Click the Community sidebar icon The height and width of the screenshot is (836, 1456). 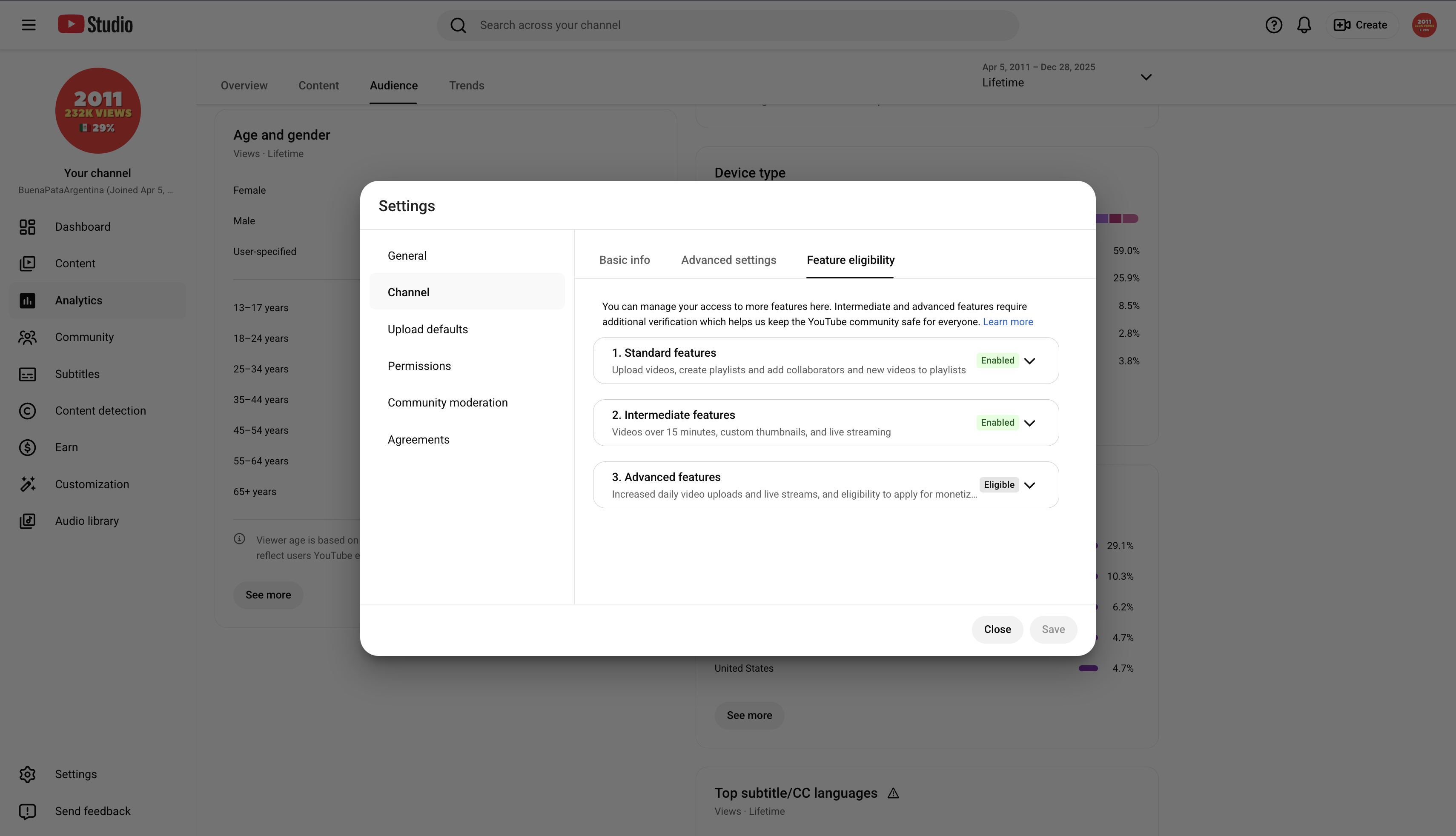pos(28,337)
